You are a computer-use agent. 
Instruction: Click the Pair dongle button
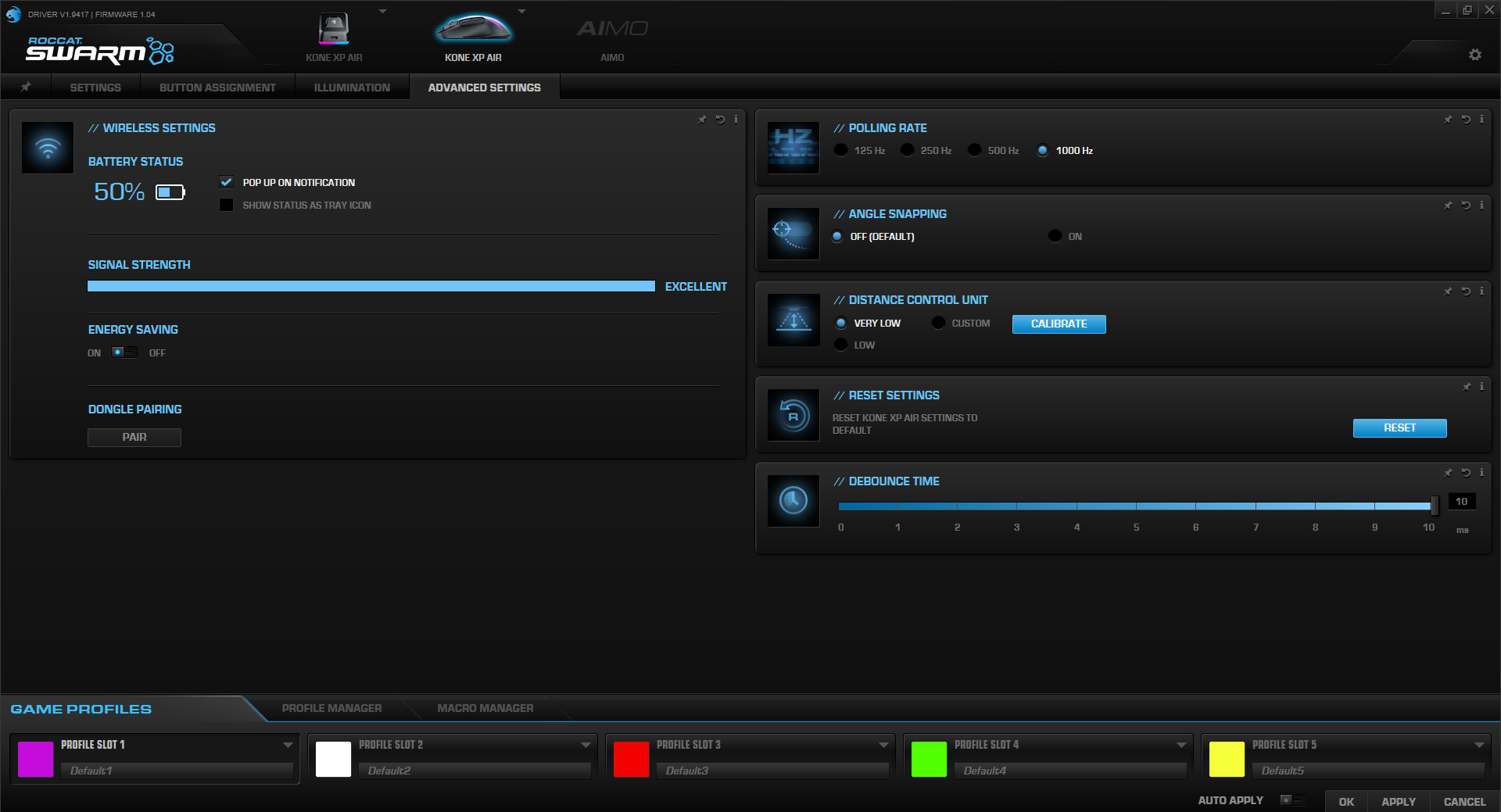134,437
